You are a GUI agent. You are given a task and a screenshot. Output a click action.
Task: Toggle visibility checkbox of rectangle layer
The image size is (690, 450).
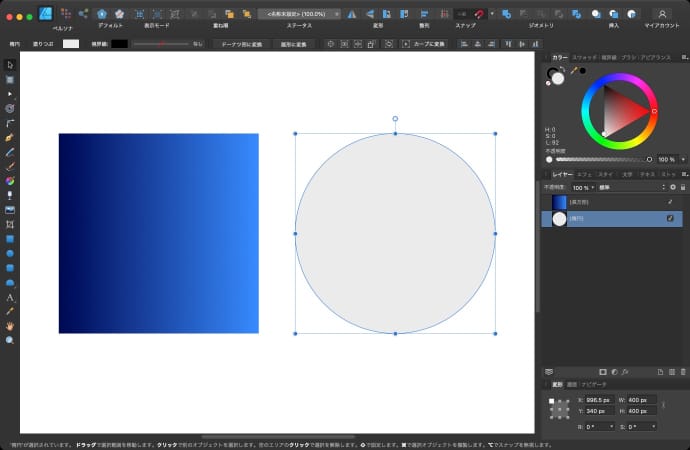tap(670, 202)
